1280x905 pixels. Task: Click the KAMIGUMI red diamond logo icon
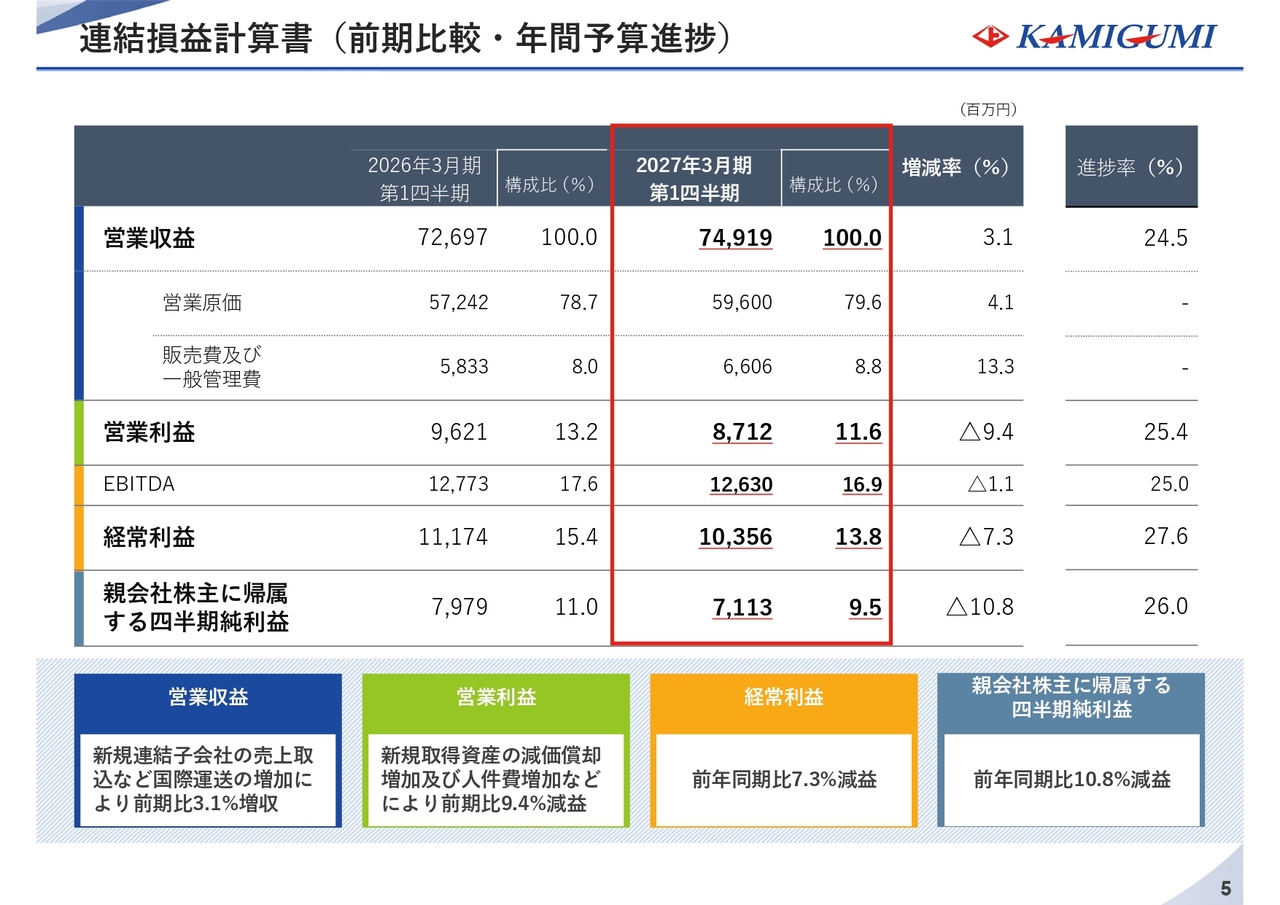pyautogui.click(x=993, y=37)
